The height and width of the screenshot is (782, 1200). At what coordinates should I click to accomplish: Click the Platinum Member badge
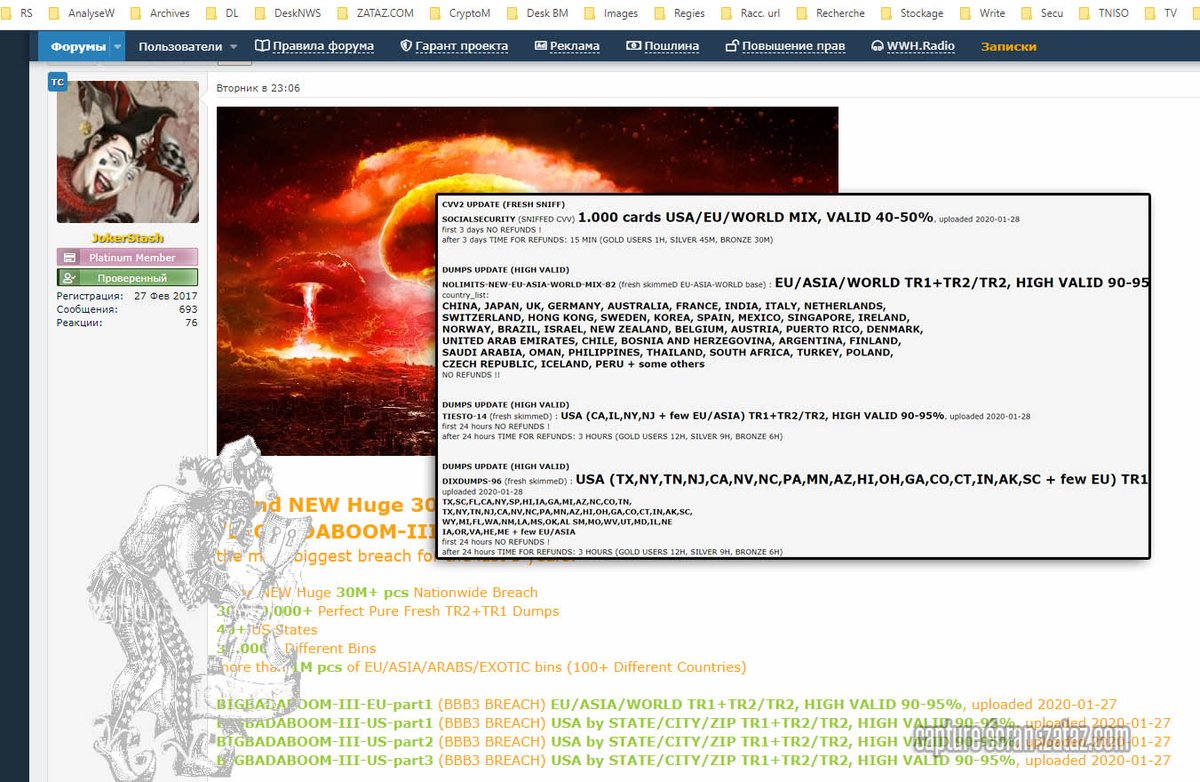[x=127, y=257]
